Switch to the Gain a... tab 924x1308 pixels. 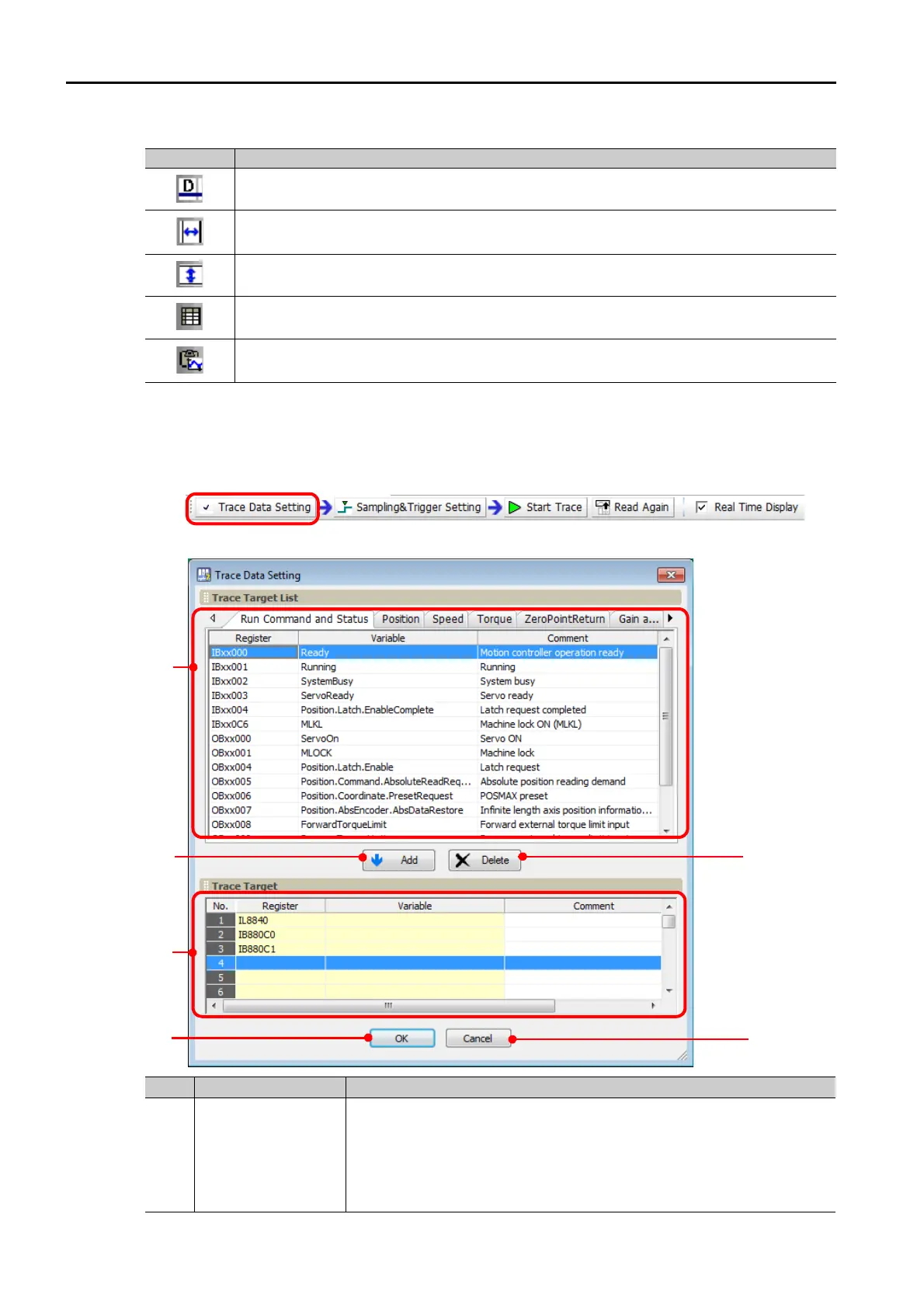(x=637, y=619)
